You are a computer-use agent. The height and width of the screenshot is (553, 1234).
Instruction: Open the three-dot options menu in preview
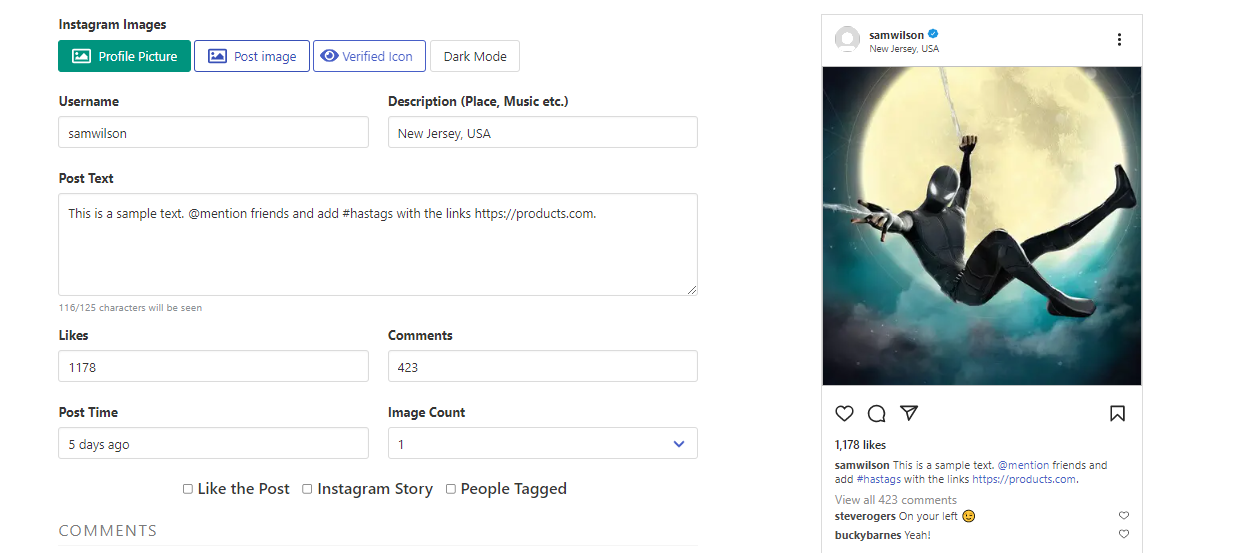tap(1119, 40)
